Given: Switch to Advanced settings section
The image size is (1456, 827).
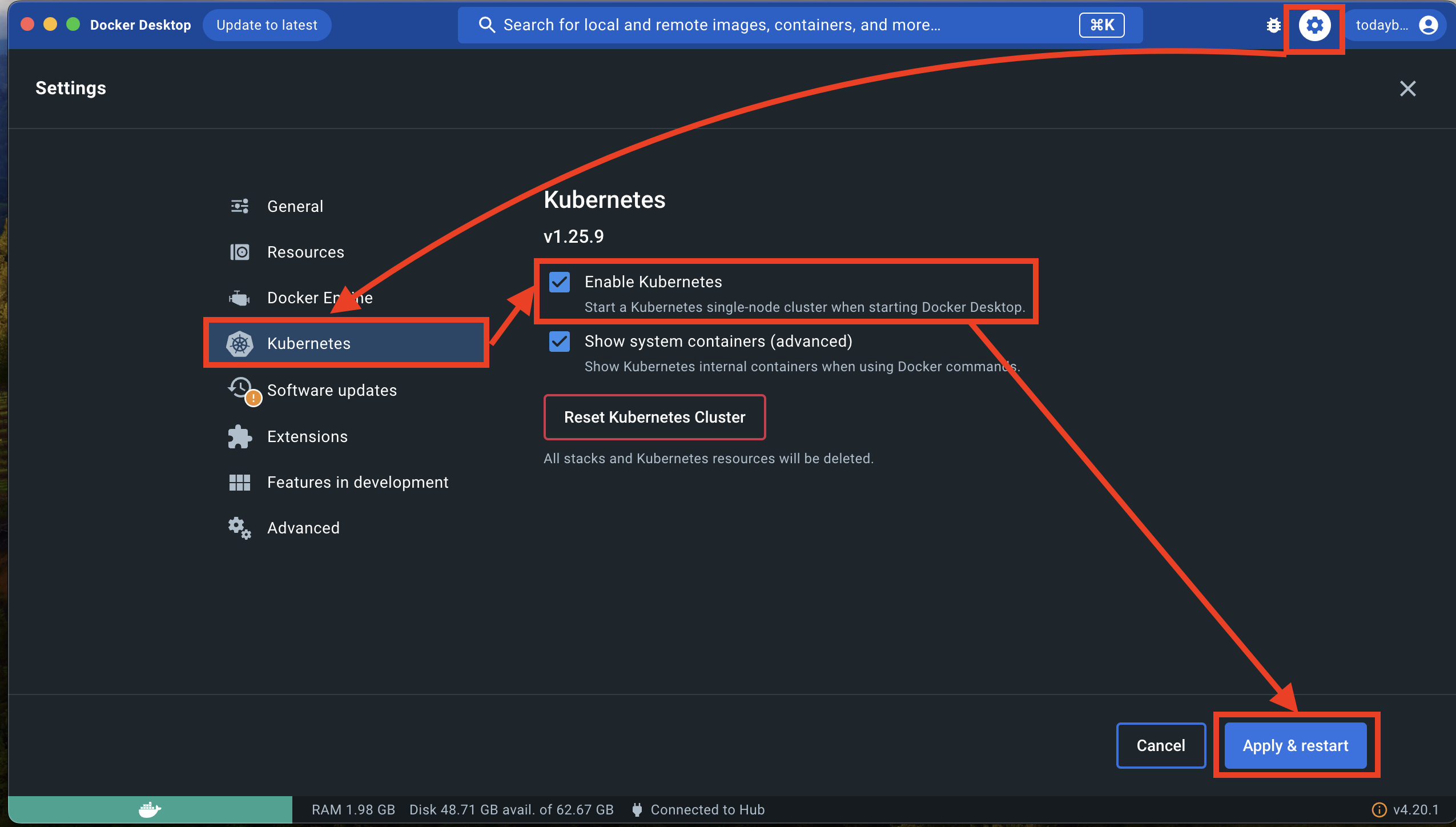Looking at the screenshot, I should pos(303,528).
